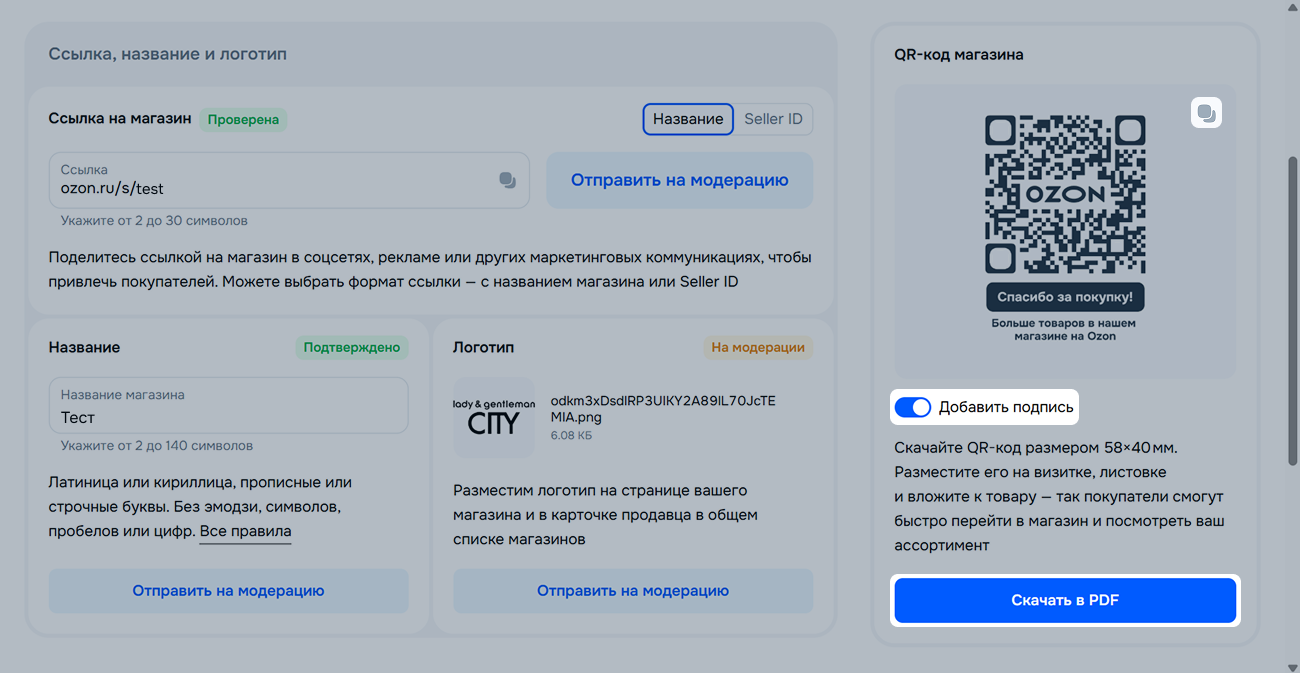The height and width of the screenshot is (673, 1300).
Task: Open the 'Все правила' link
Action: 245,531
